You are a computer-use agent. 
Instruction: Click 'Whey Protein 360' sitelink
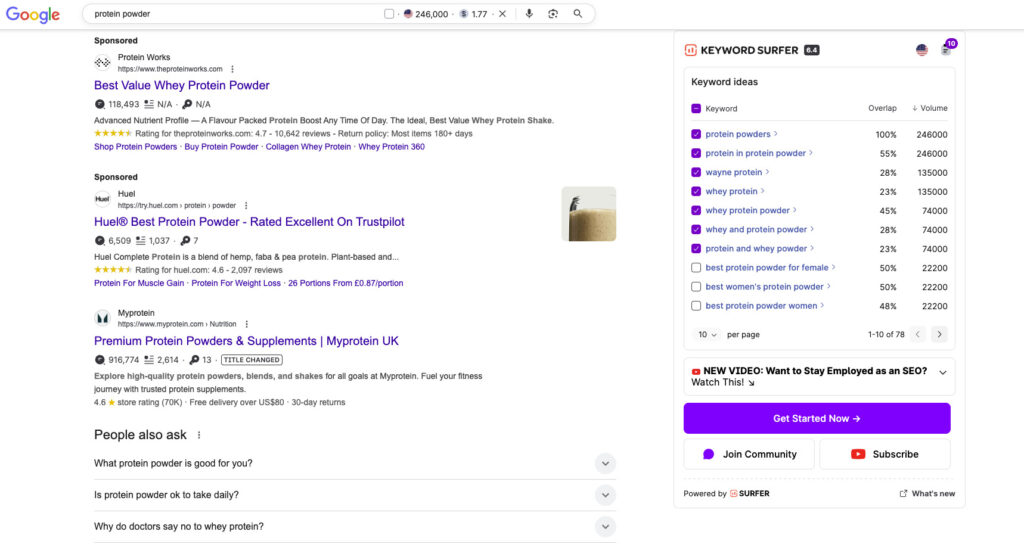391,147
